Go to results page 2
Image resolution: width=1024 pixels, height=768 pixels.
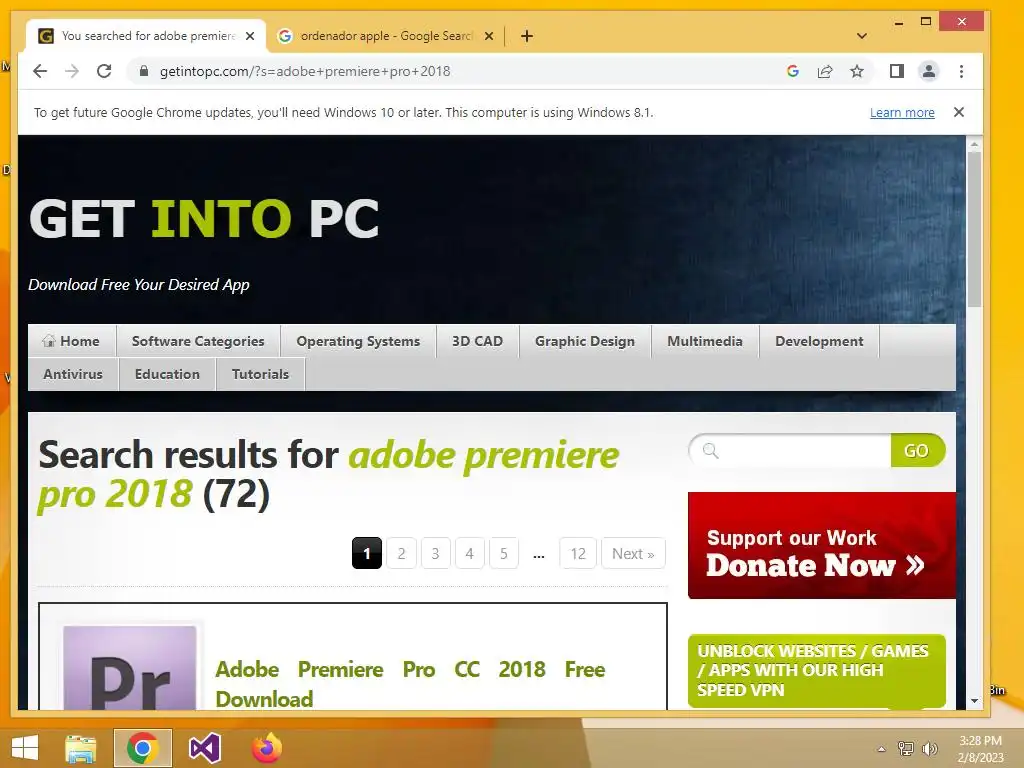tap(402, 553)
